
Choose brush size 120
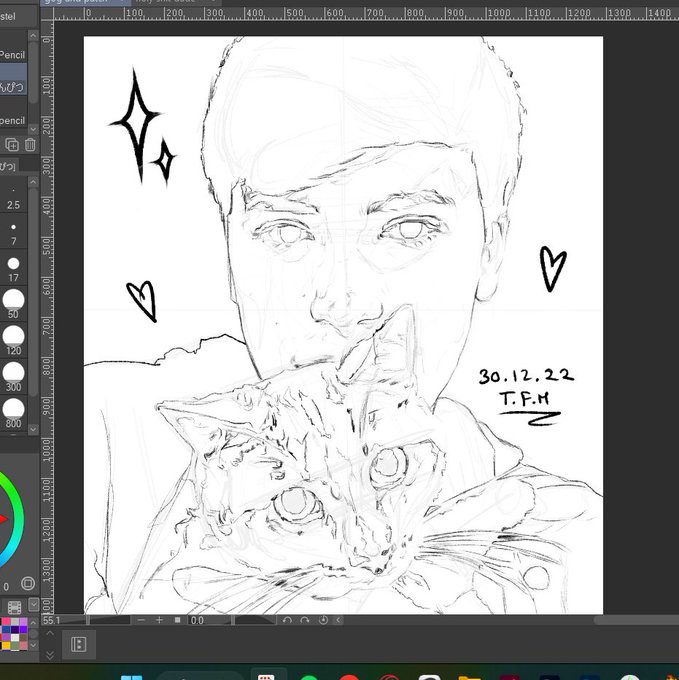click(13, 341)
